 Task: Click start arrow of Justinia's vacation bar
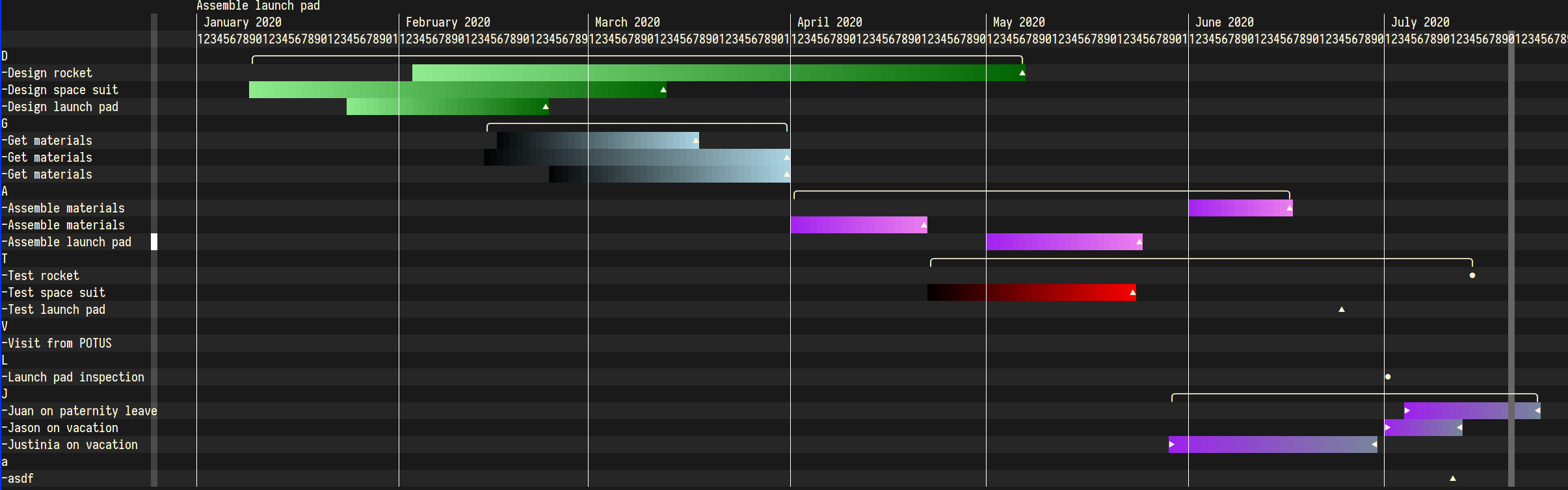pos(1172,445)
